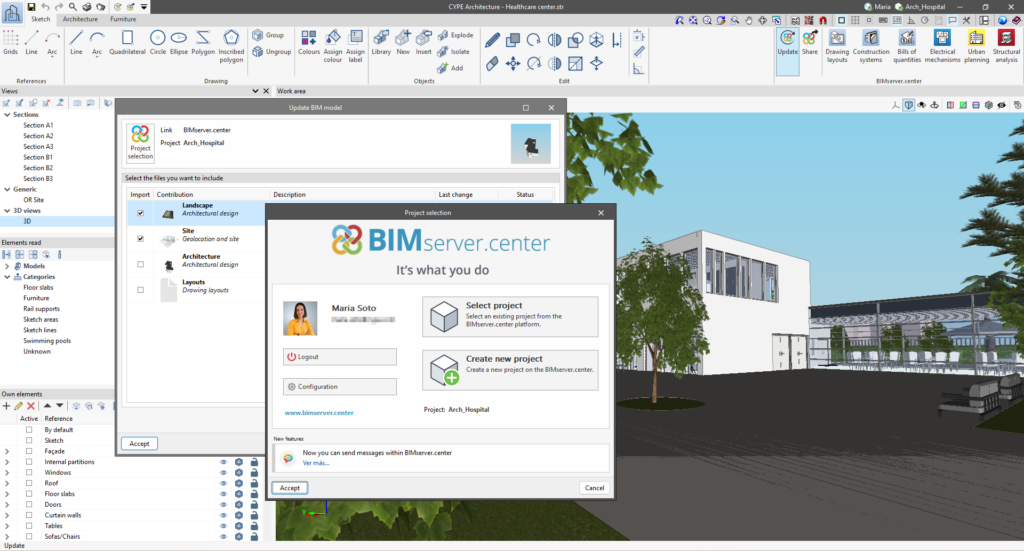1024x551 pixels.
Task: Collapse the Sections tree group
Action: (6, 114)
